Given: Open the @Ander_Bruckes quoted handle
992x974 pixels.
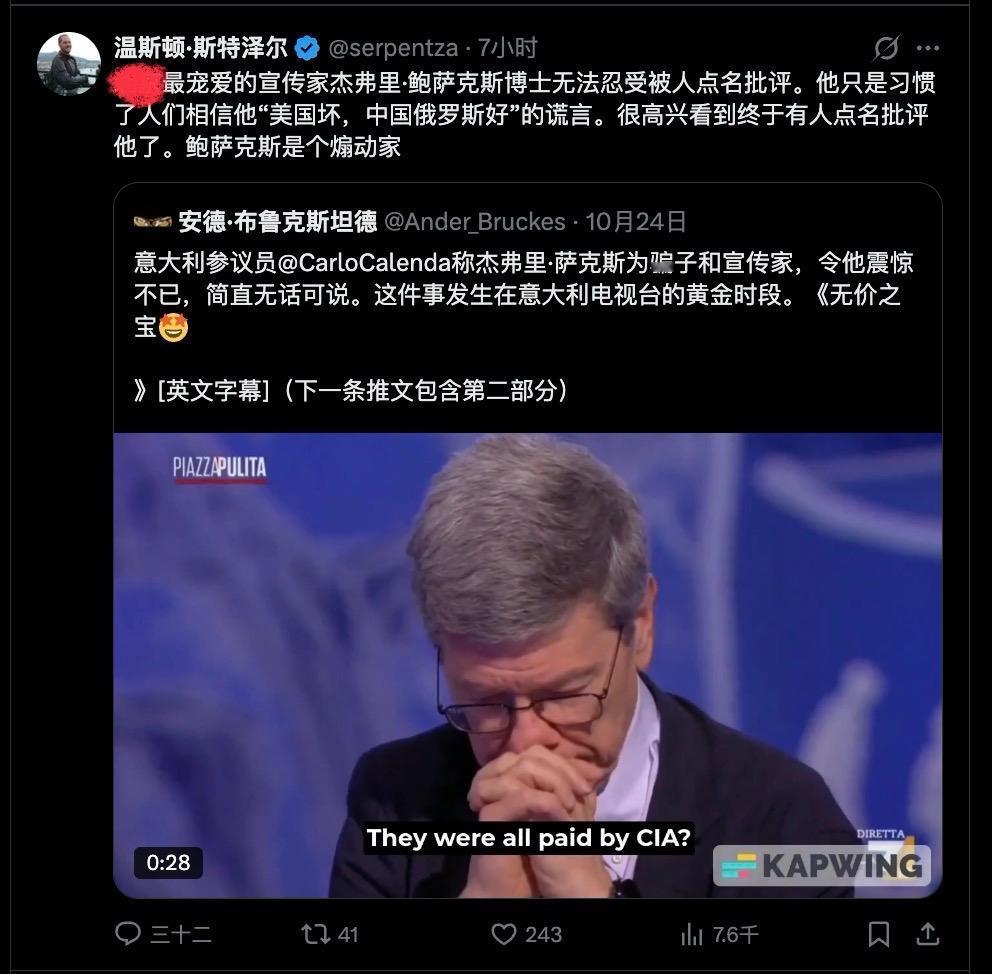Looking at the screenshot, I should pos(474,222).
